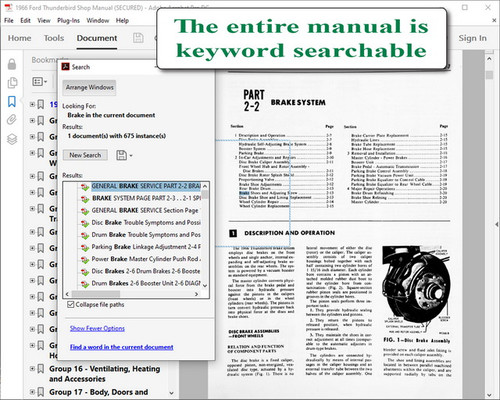The width and height of the screenshot is (500, 400).
Task: Open the attachments paperclip panel
Action: click(x=12, y=119)
